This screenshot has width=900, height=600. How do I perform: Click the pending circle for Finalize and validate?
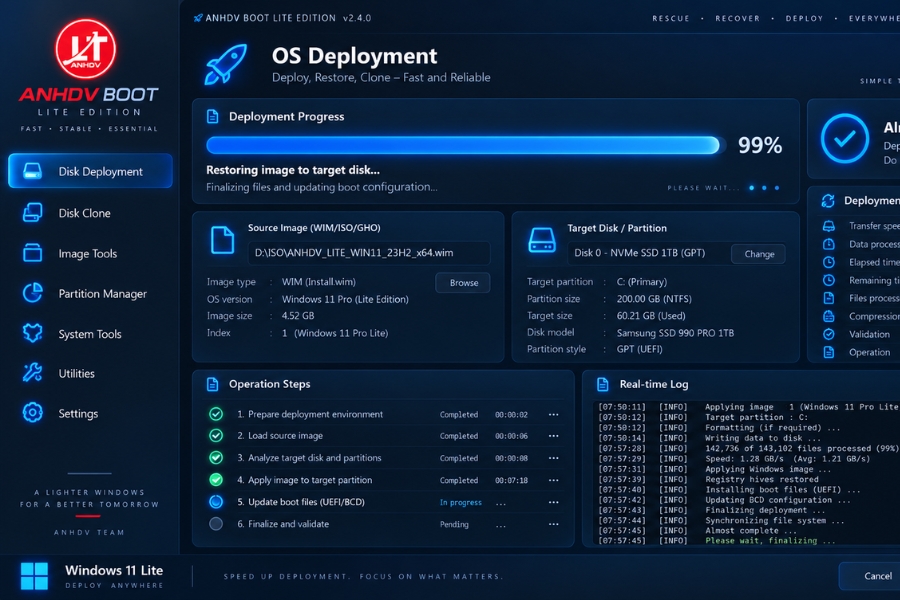tap(216, 524)
